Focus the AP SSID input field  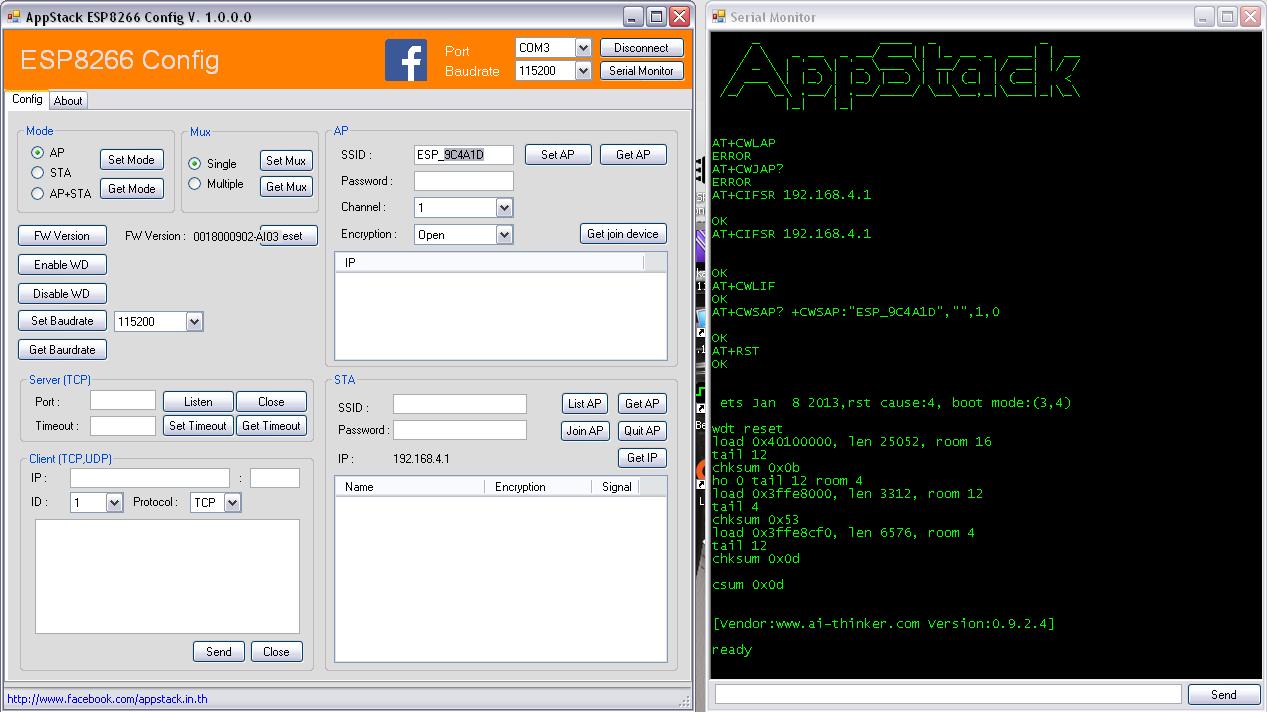coord(464,155)
